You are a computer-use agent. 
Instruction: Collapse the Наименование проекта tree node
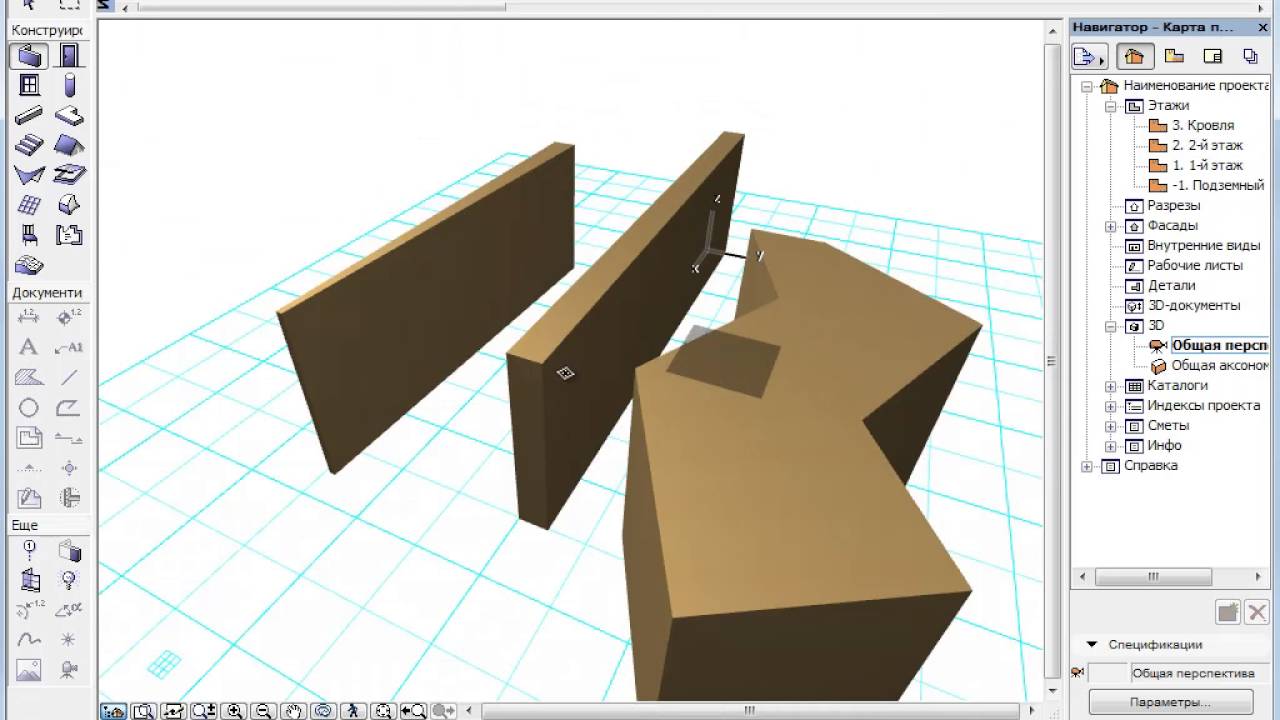pyautogui.click(x=1087, y=86)
